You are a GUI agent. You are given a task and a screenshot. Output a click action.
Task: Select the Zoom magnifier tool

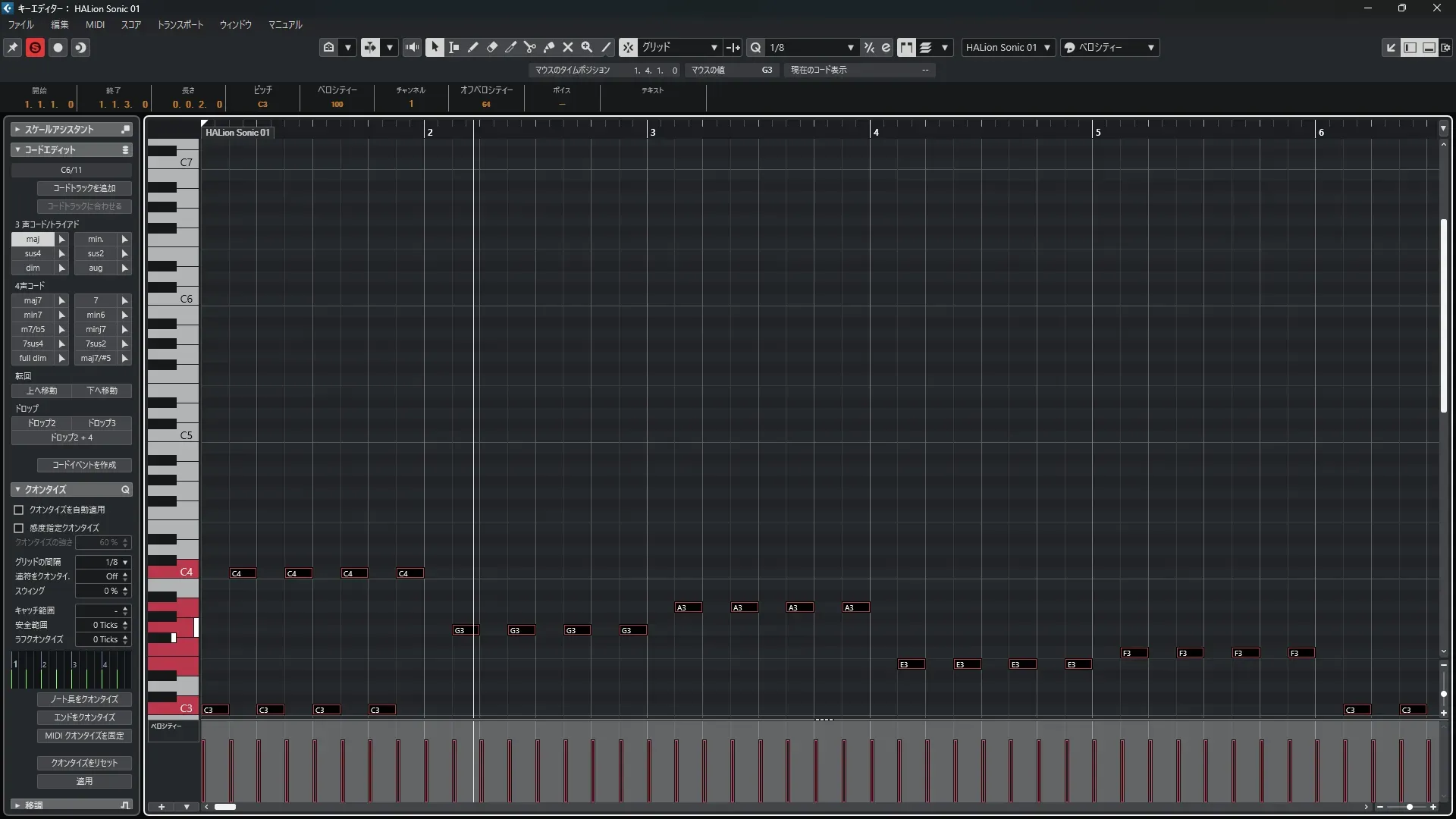point(586,47)
